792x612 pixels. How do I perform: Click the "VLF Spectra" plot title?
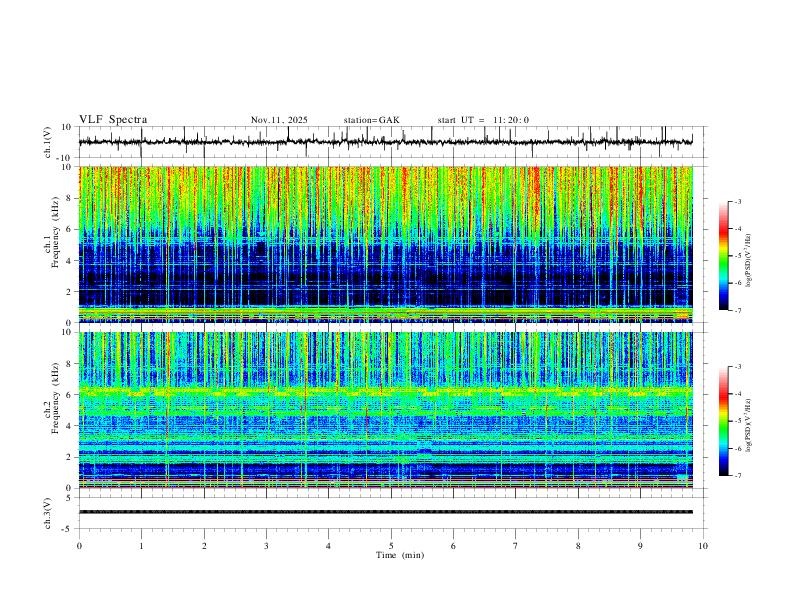(113, 120)
